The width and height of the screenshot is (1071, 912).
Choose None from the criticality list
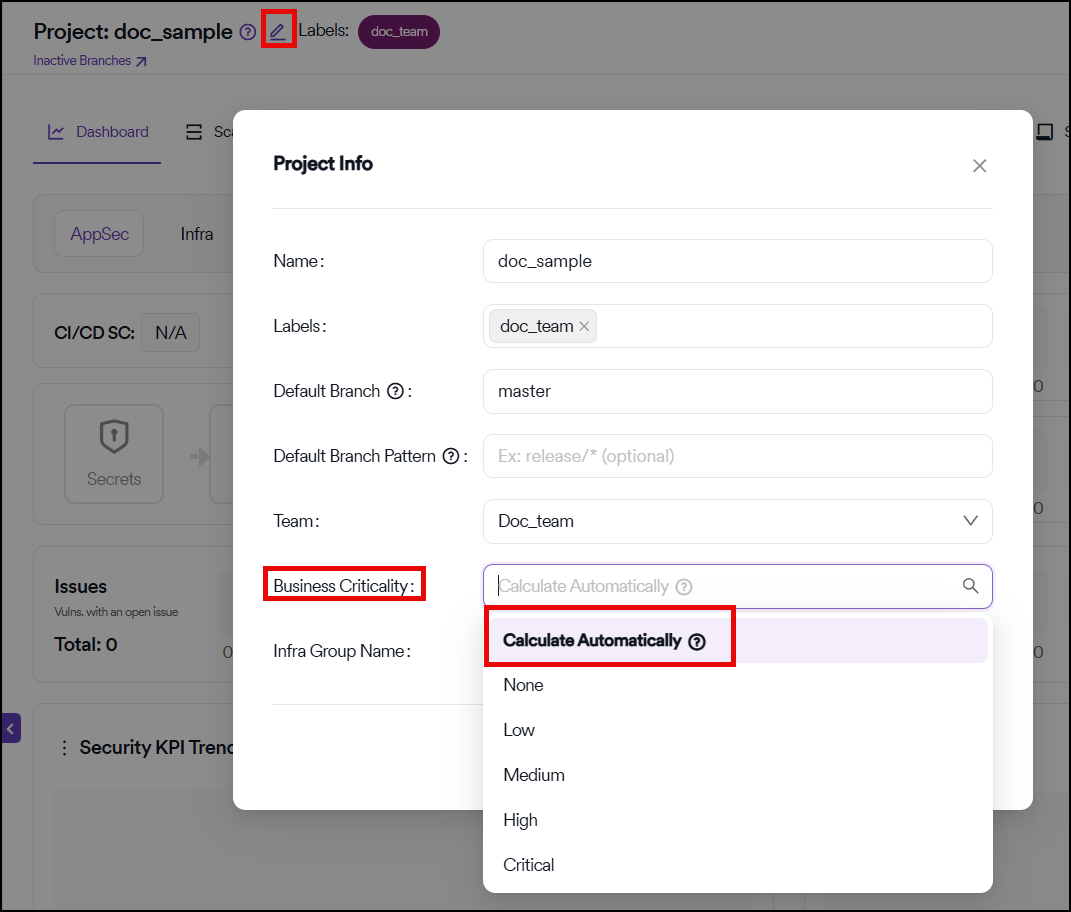point(523,685)
